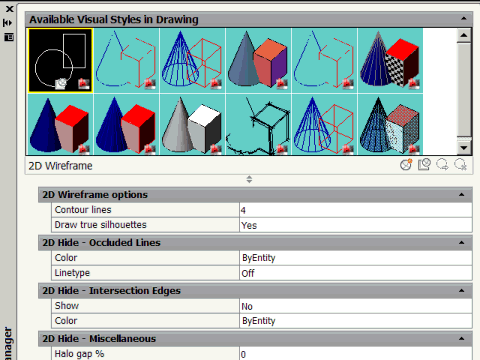480x360 pixels.
Task: Click Apply Selected Visual Style to Viewport icon
Action: (424, 165)
